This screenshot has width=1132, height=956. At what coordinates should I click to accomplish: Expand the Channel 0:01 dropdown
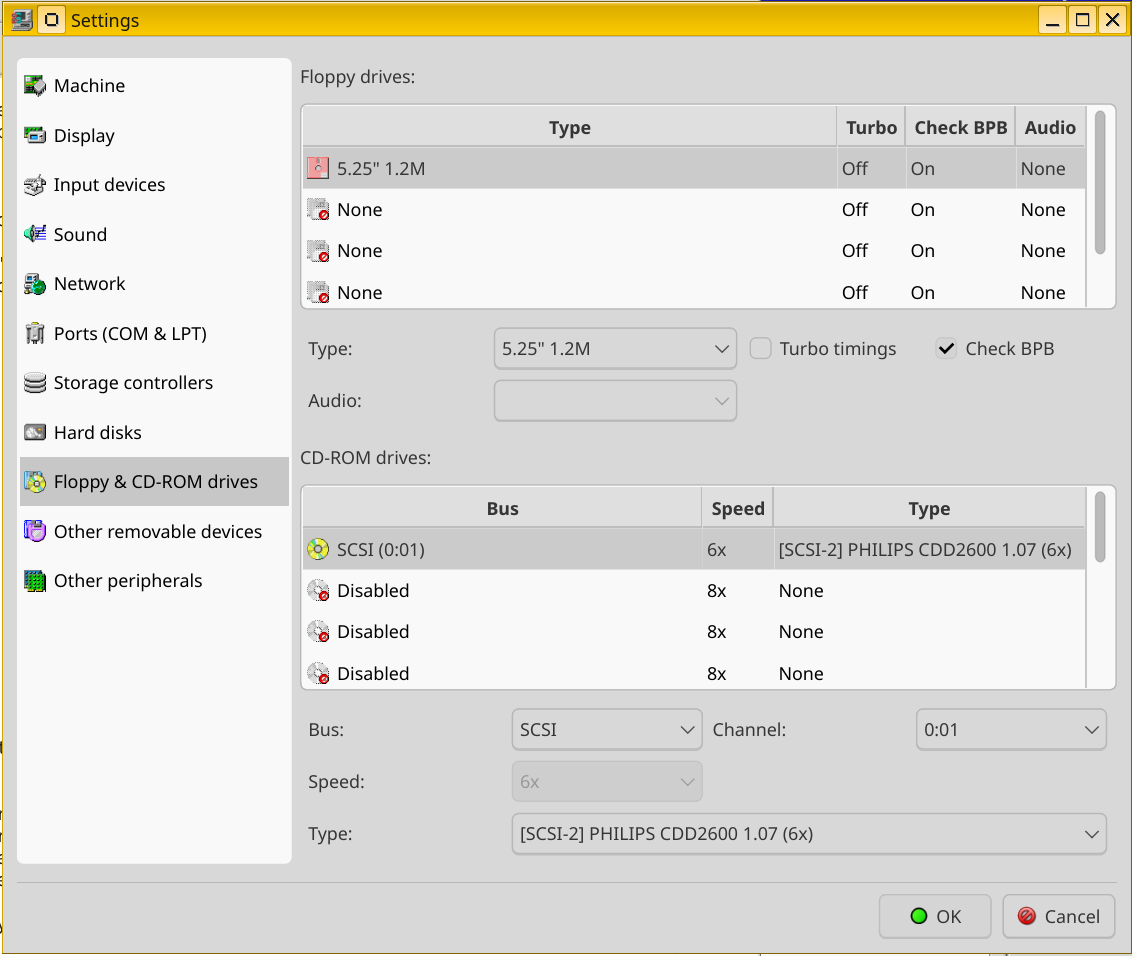[x=1010, y=730]
